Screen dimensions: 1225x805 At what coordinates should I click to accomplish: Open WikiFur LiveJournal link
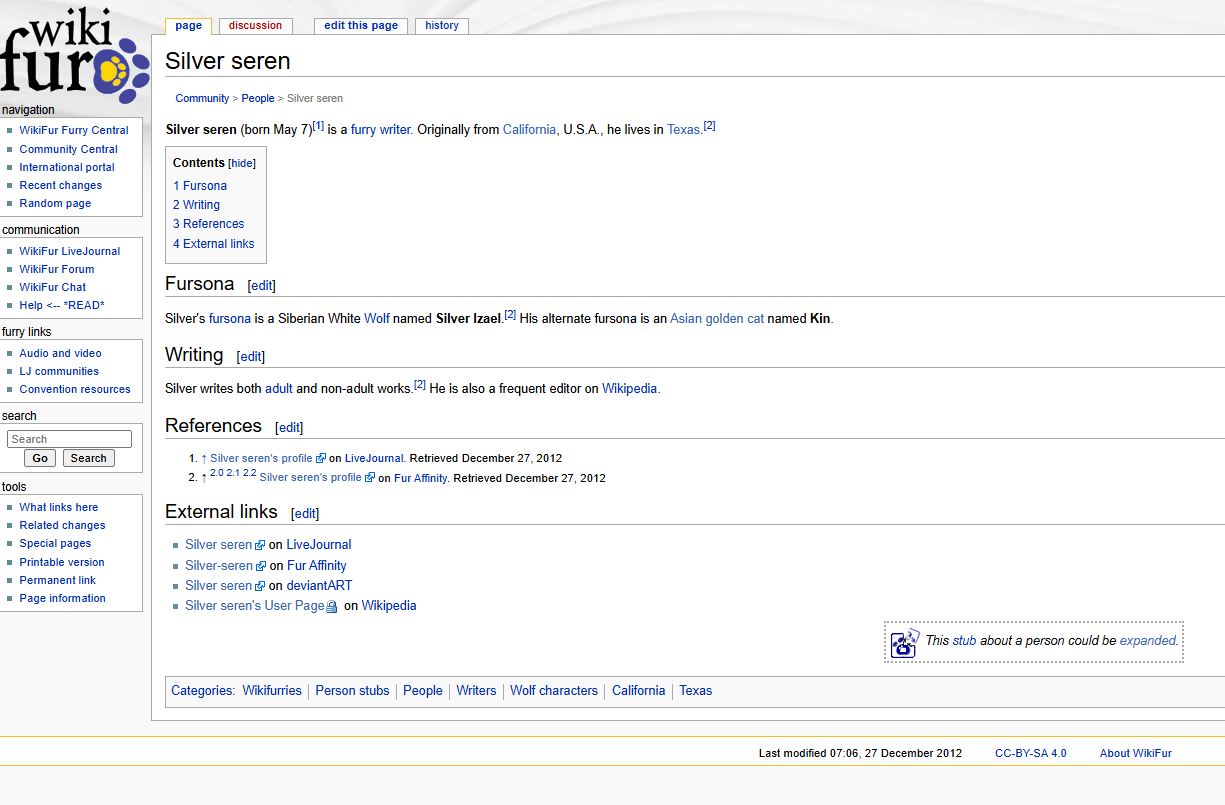point(69,251)
